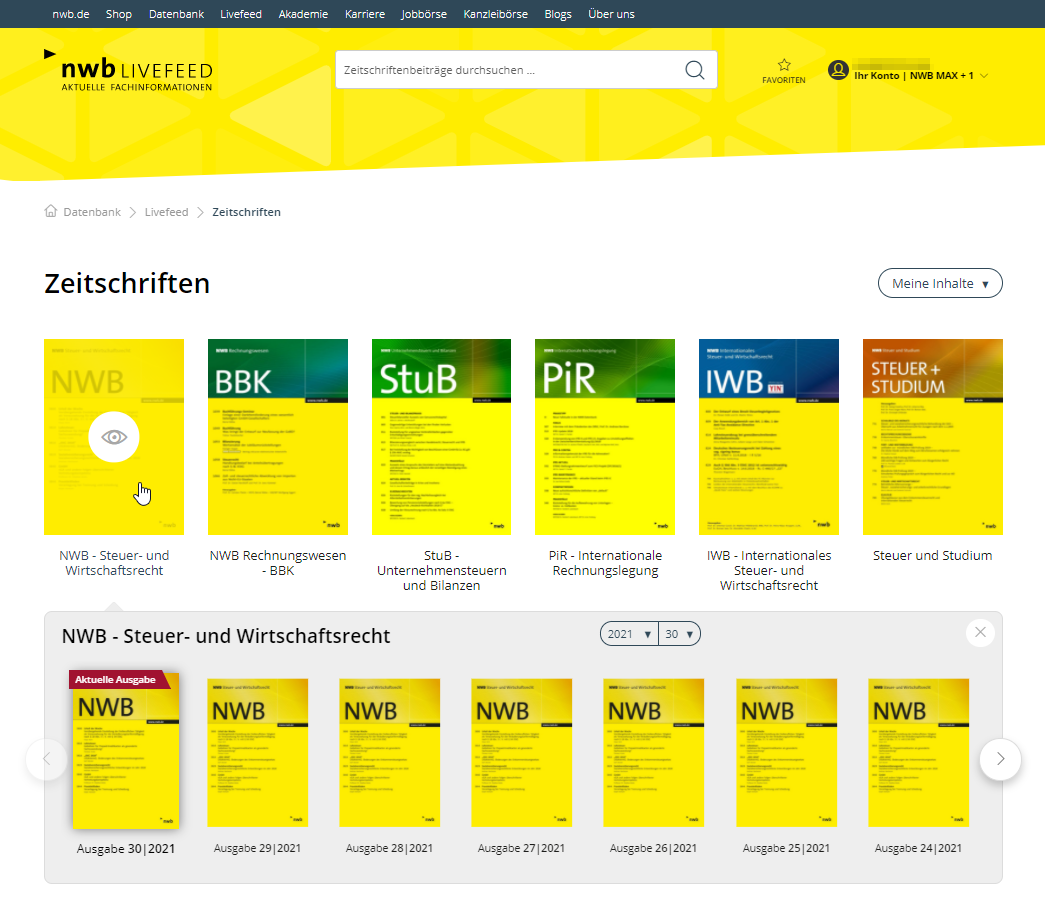The height and width of the screenshot is (907, 1045).
Task: Open Favoriten via the star icon
Action: click(x=784, y=65)
